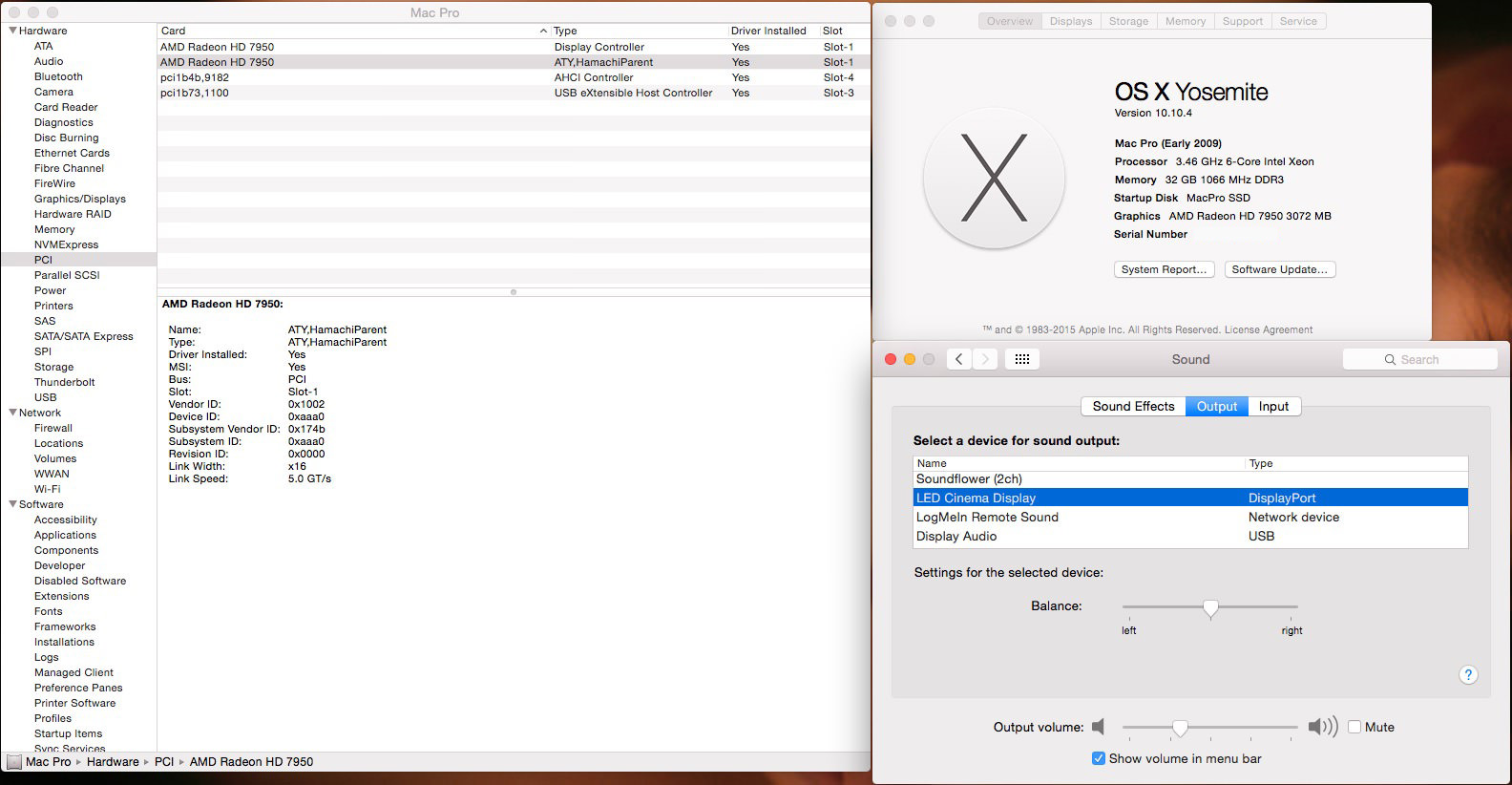Click the low volume speaker icon
Image resolution: width=1512 pixels, height=785 pixels.
pyautogui.click(x=1098, y=727)
